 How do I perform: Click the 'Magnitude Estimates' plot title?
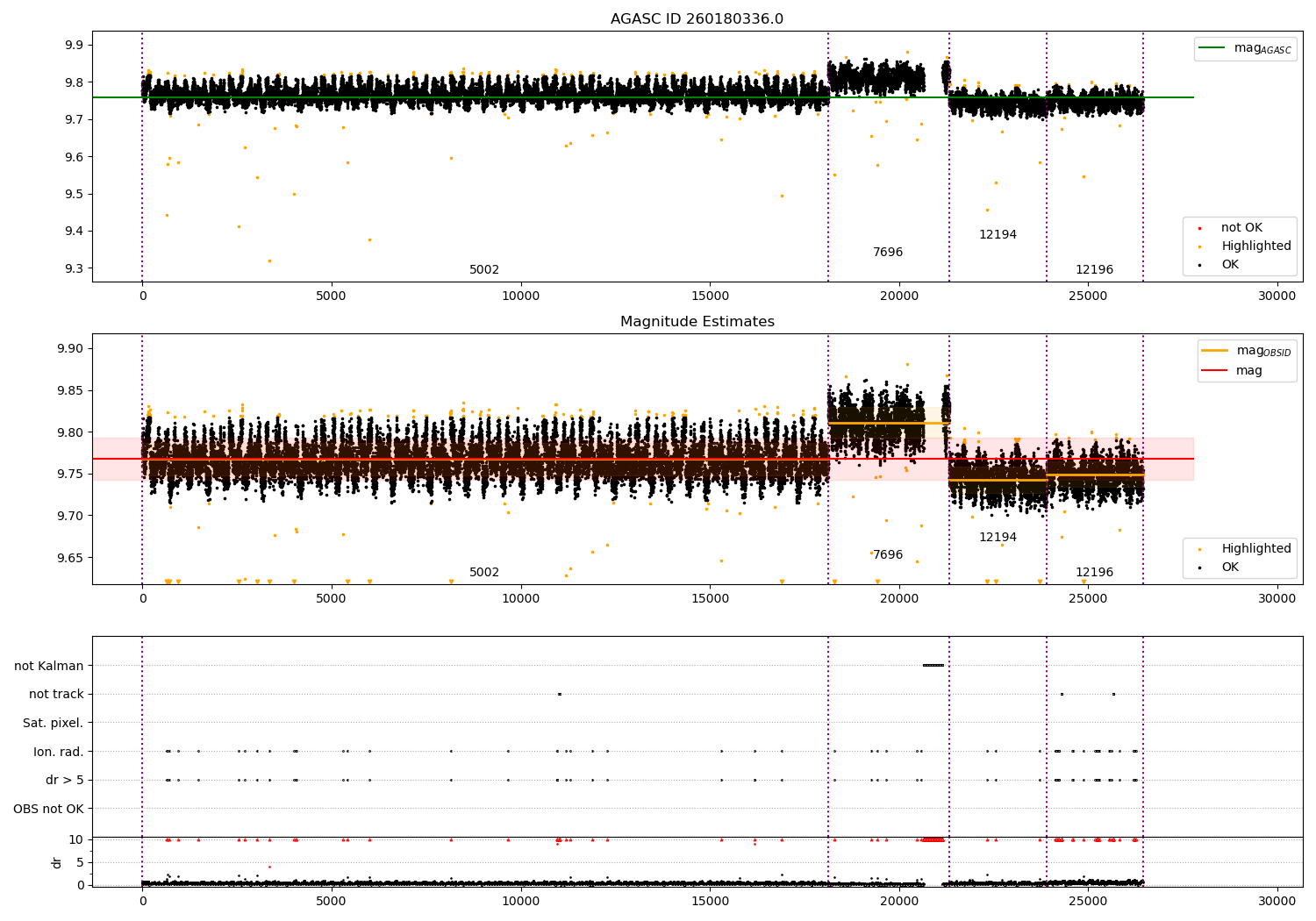697,322
